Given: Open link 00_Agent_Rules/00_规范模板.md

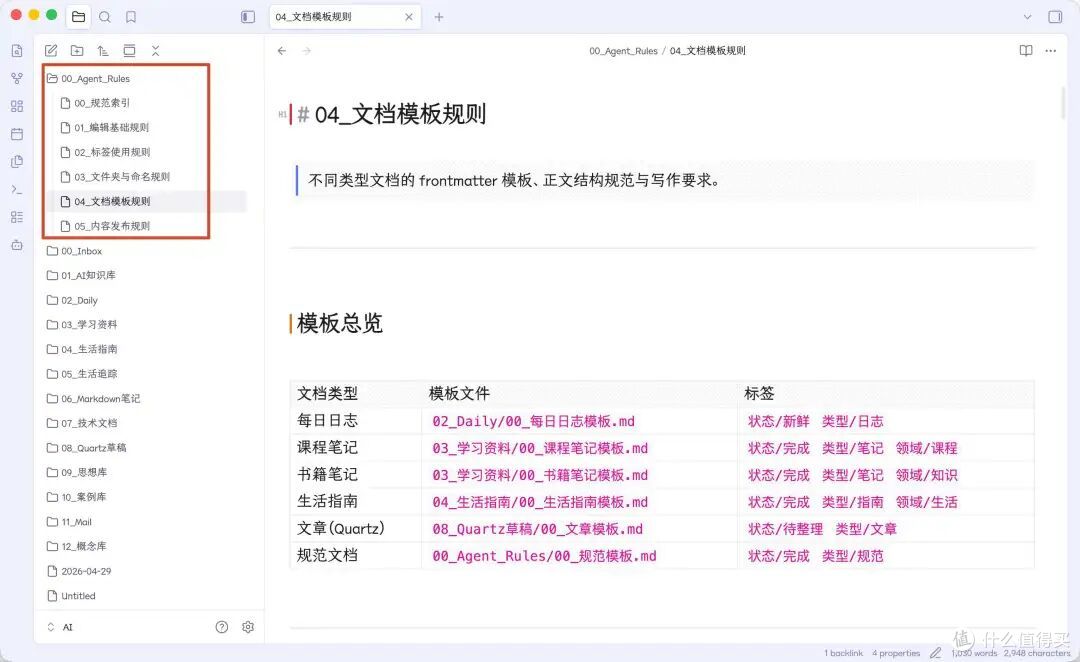Looking at the screenshot, I should click(x=544, y=556).
